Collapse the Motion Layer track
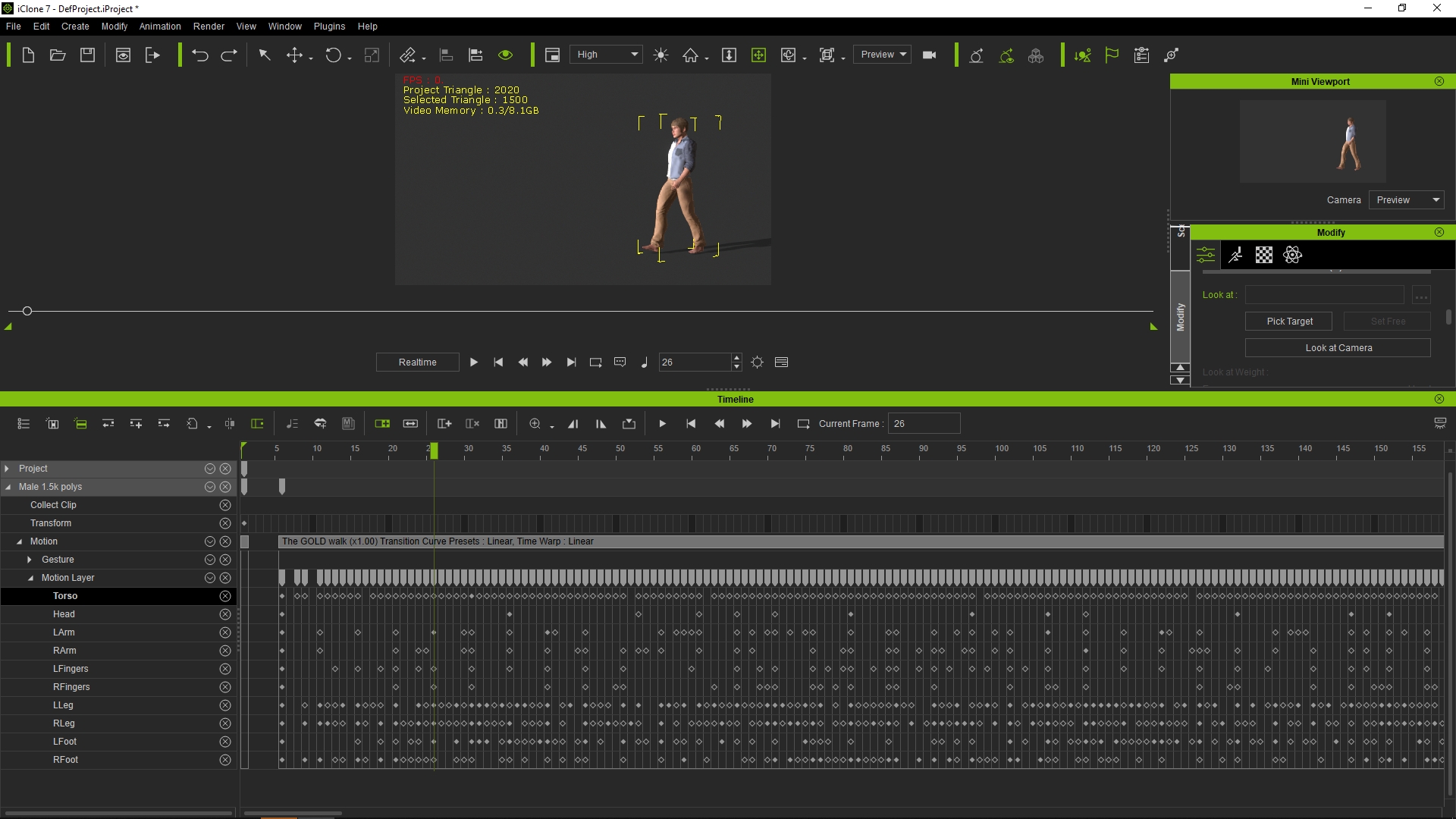Viewport: 1456px width, 819px height. click(31, 578)
